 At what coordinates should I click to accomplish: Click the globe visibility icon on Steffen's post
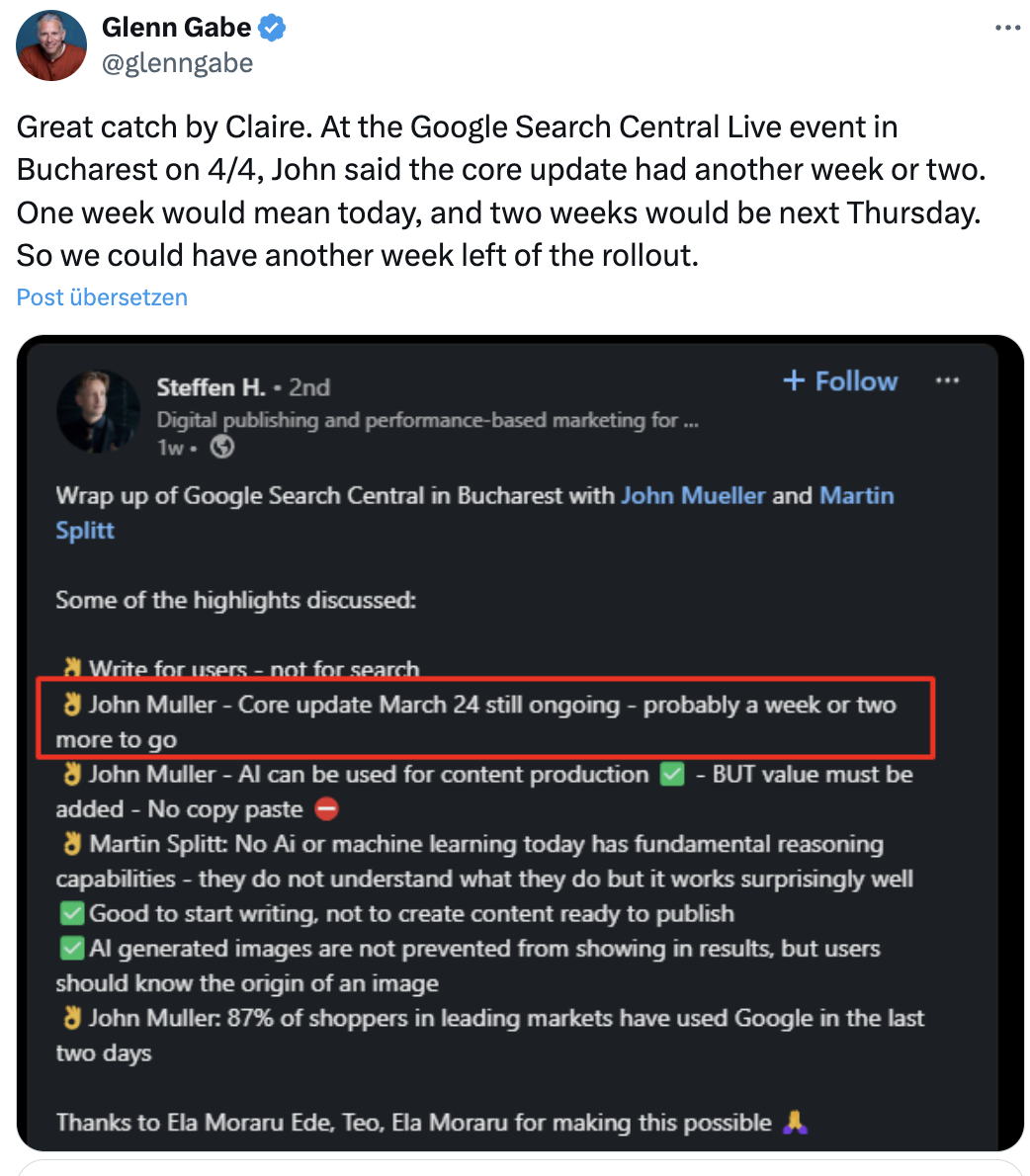click(x=222, y=447)
